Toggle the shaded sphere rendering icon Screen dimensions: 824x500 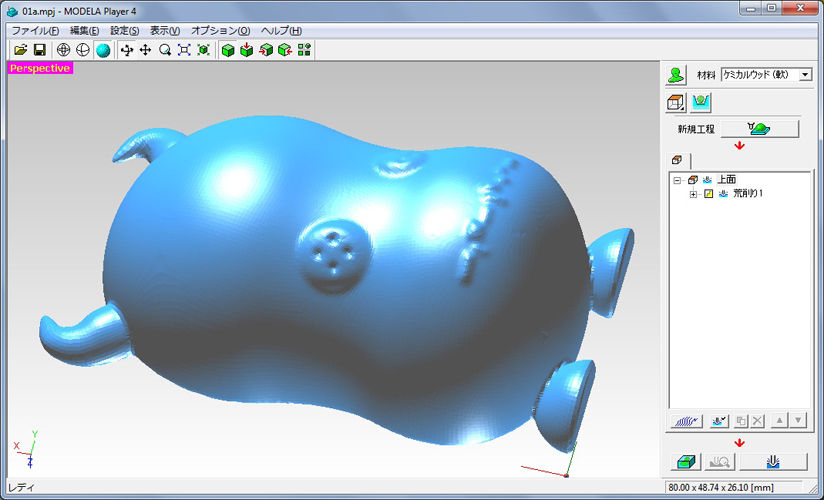[x=103, y=50]
